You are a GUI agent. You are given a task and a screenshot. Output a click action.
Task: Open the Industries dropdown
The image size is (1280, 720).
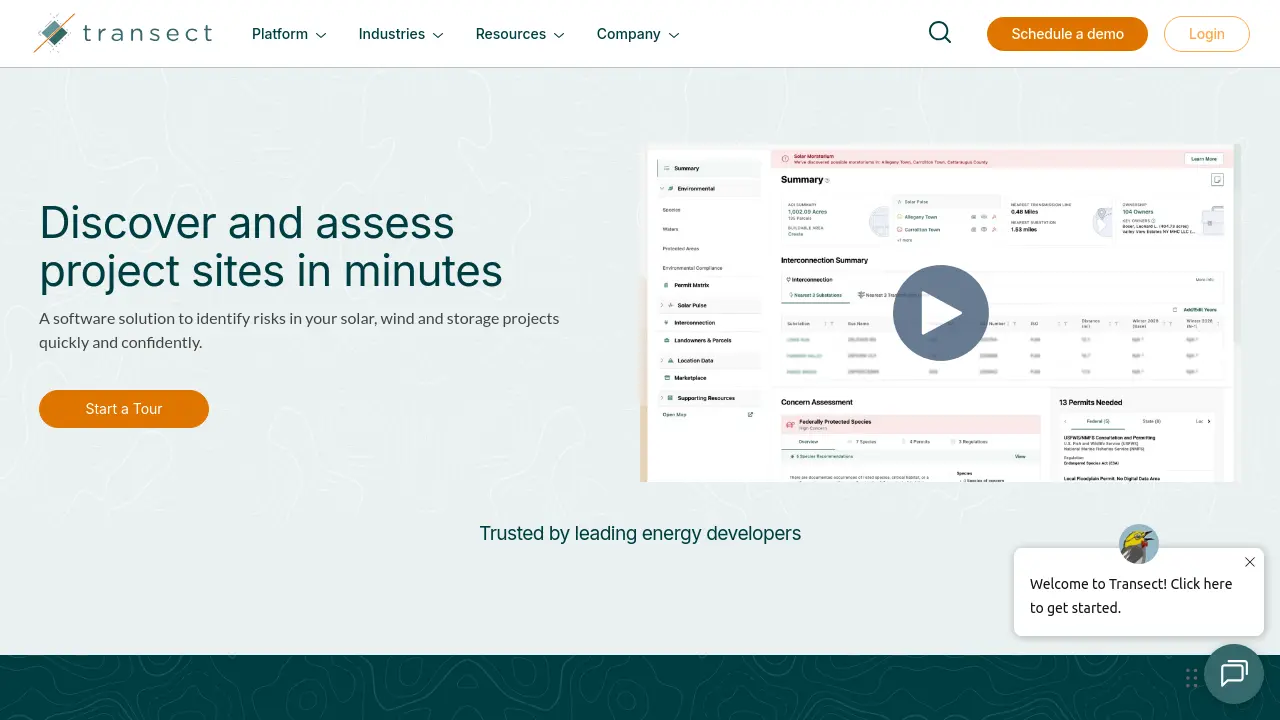401,34
